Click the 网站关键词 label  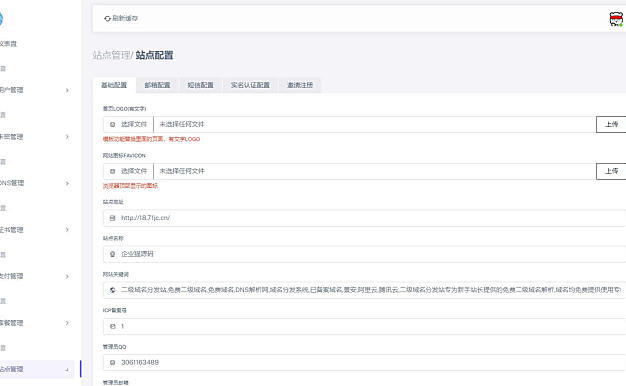point(116,275)
